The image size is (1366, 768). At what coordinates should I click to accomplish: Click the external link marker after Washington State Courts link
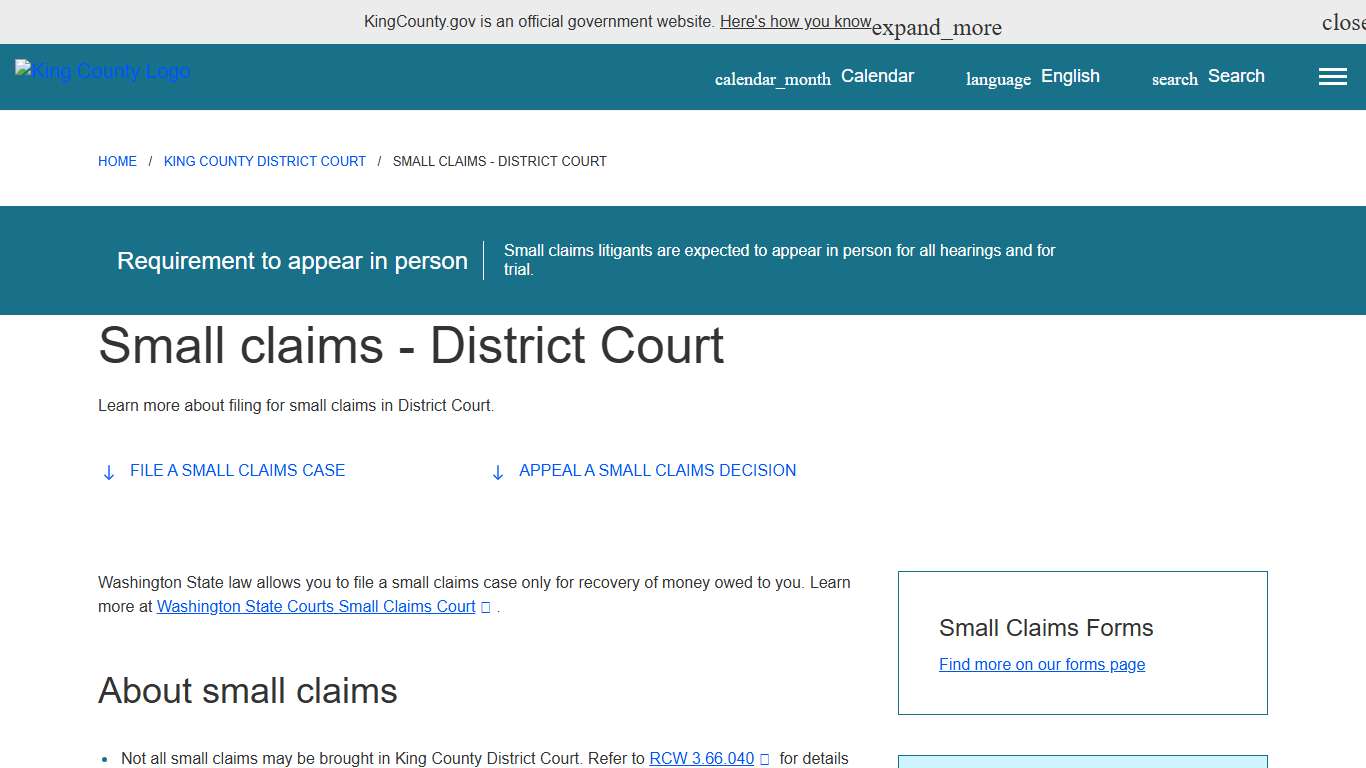click(486, 607)
